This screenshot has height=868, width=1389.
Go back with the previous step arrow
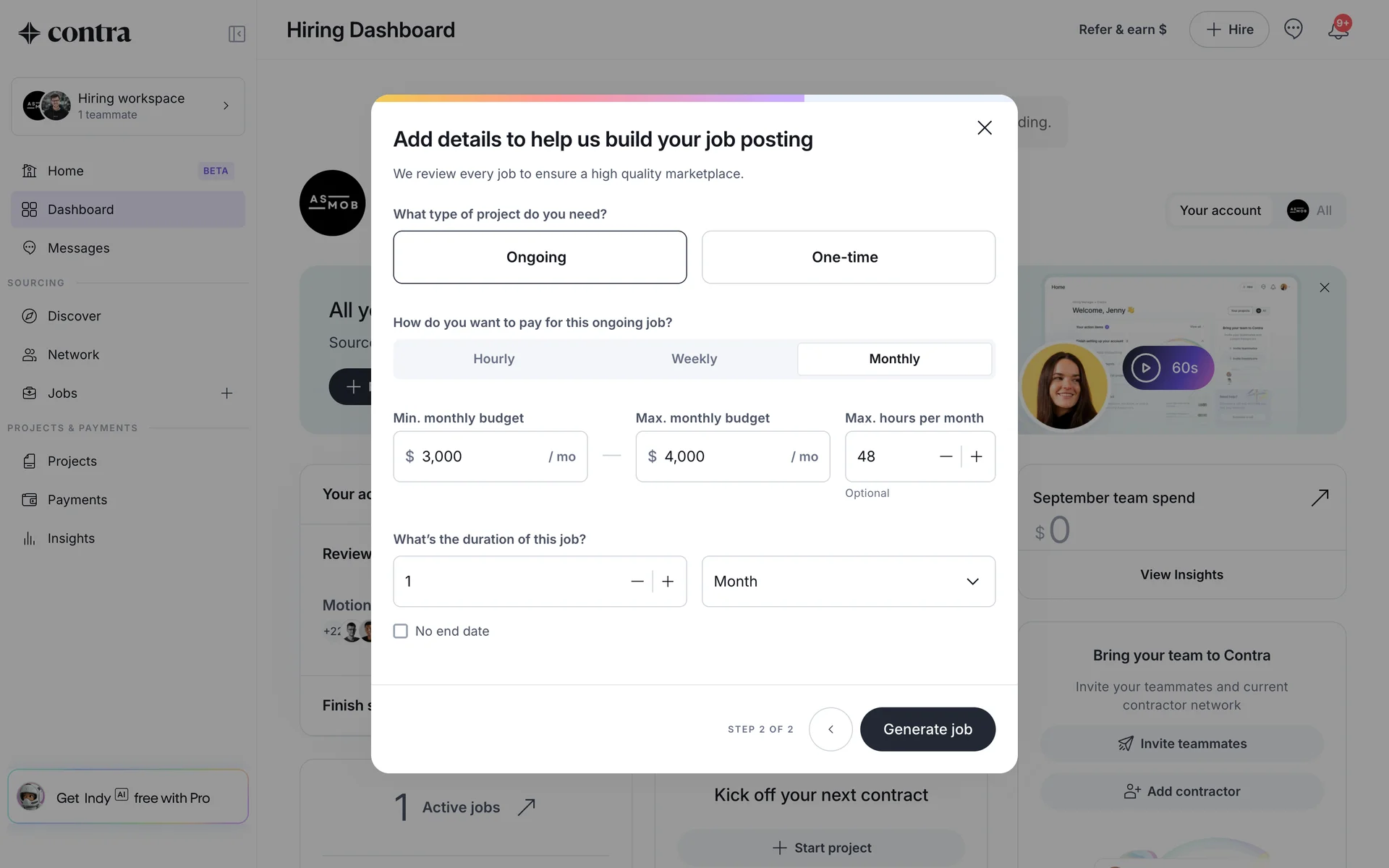tap(831, 729)
